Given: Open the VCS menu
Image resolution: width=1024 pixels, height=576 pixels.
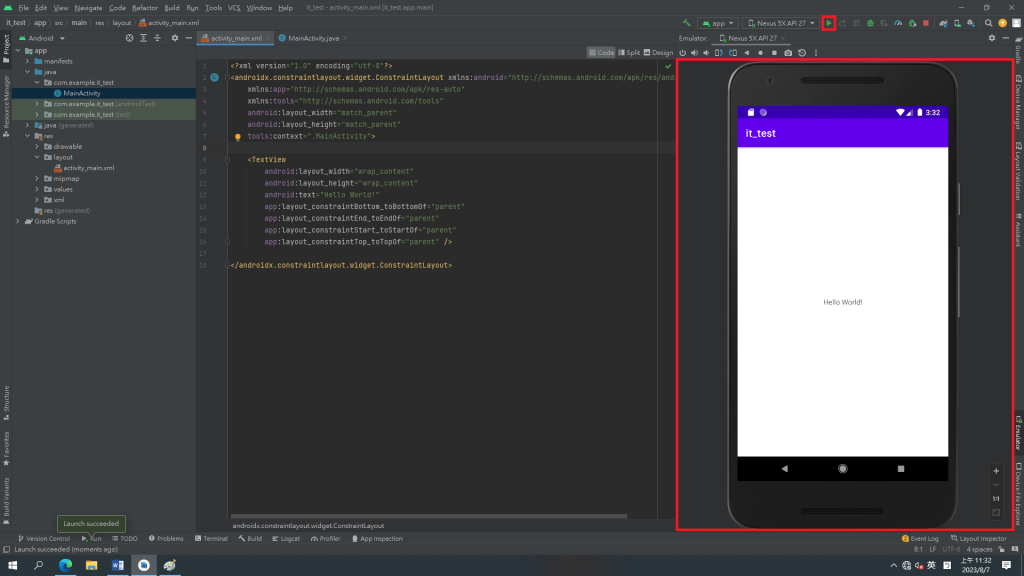Looking at the screenshot, I should pos(234,8).
